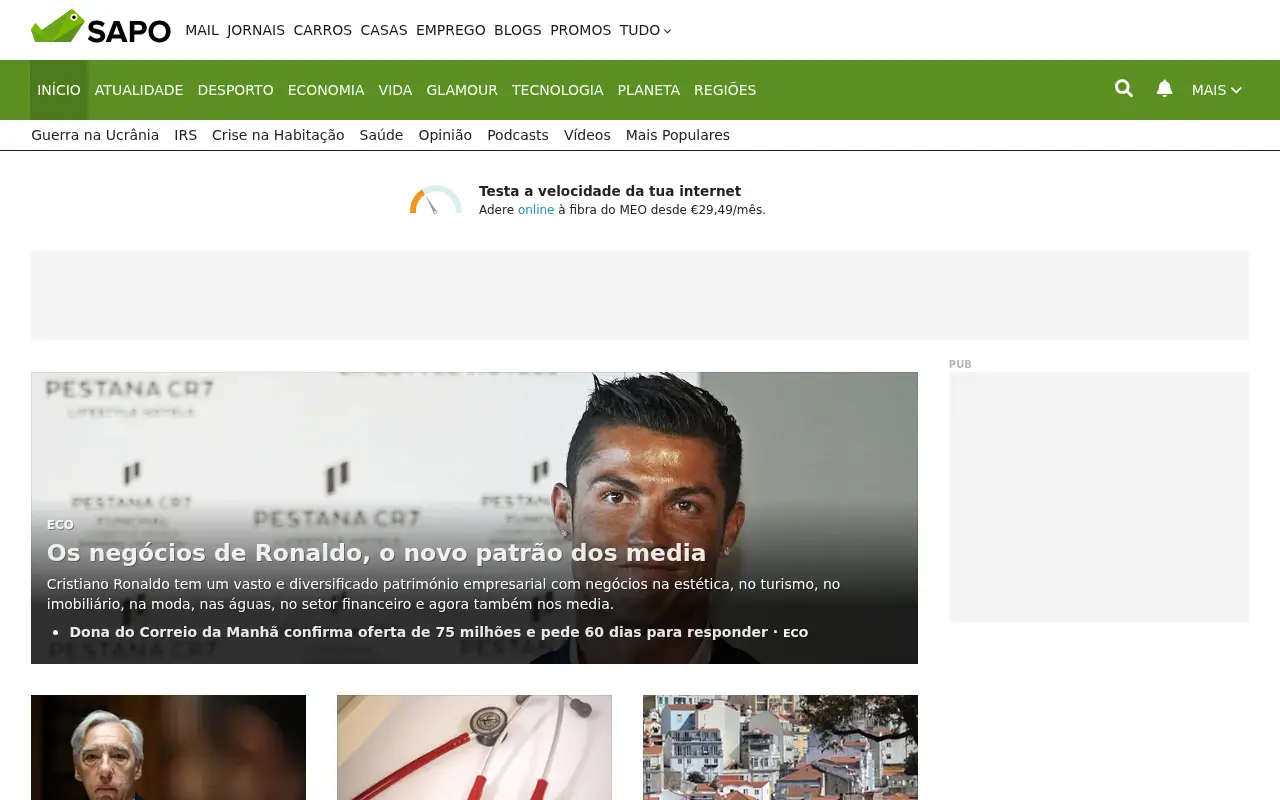The height and width of the screenshot is (800, 1280).
Task: Open the search magnifier icon
Action: (1124, 89)
